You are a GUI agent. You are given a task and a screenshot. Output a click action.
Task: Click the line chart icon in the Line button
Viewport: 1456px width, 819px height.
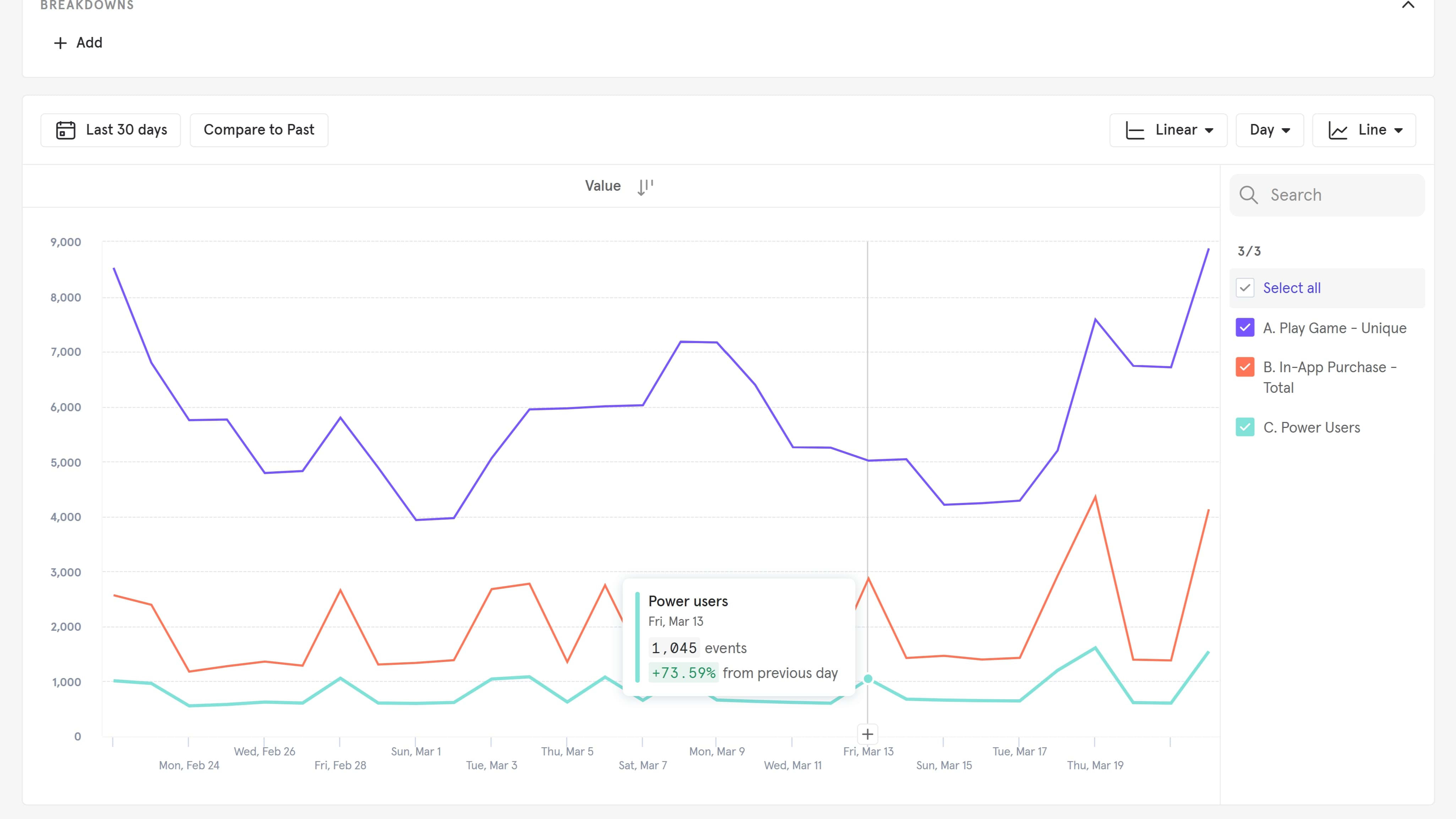point(1338,130)
